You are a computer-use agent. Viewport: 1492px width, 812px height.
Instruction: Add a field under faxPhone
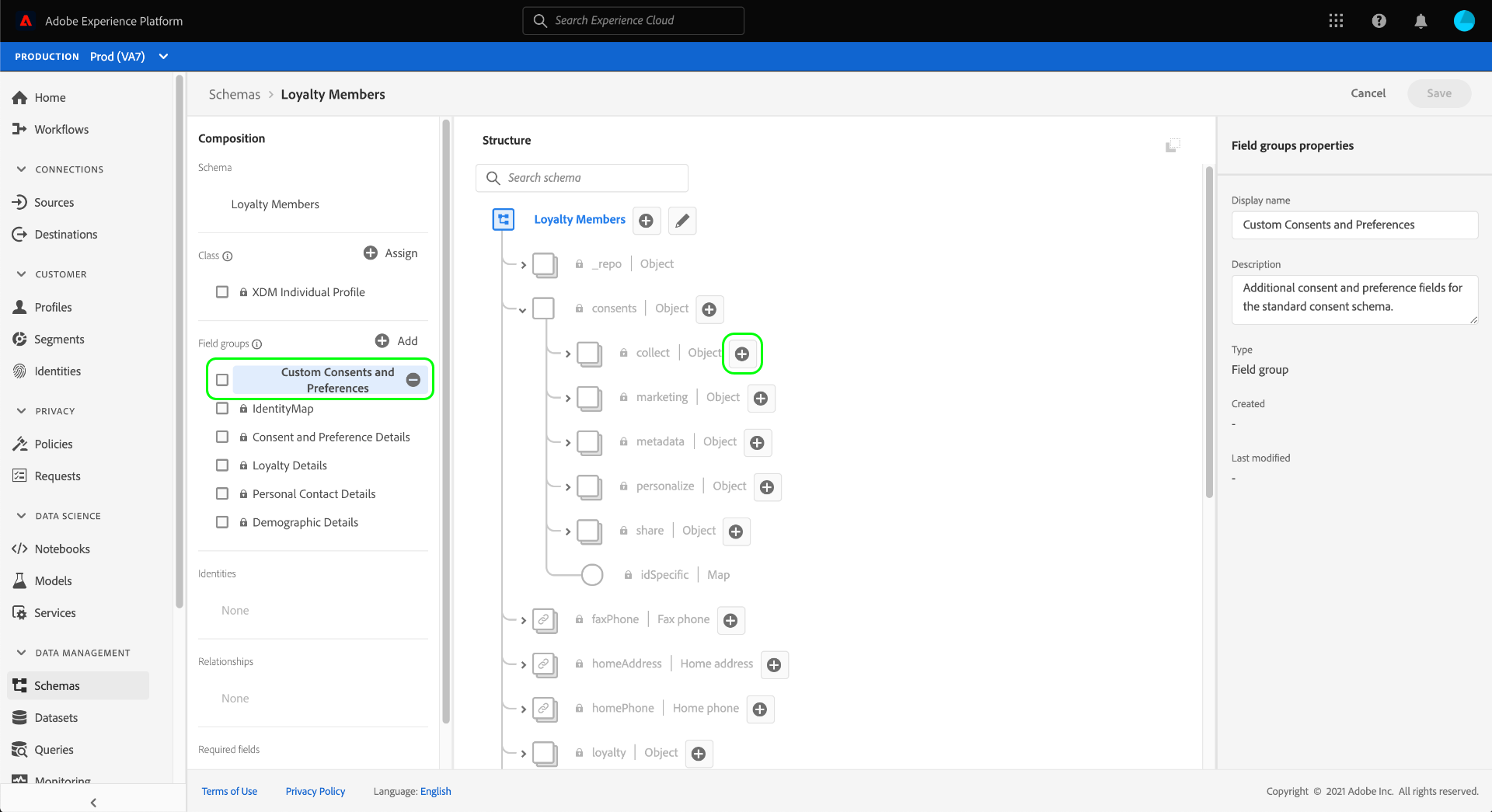730,620
